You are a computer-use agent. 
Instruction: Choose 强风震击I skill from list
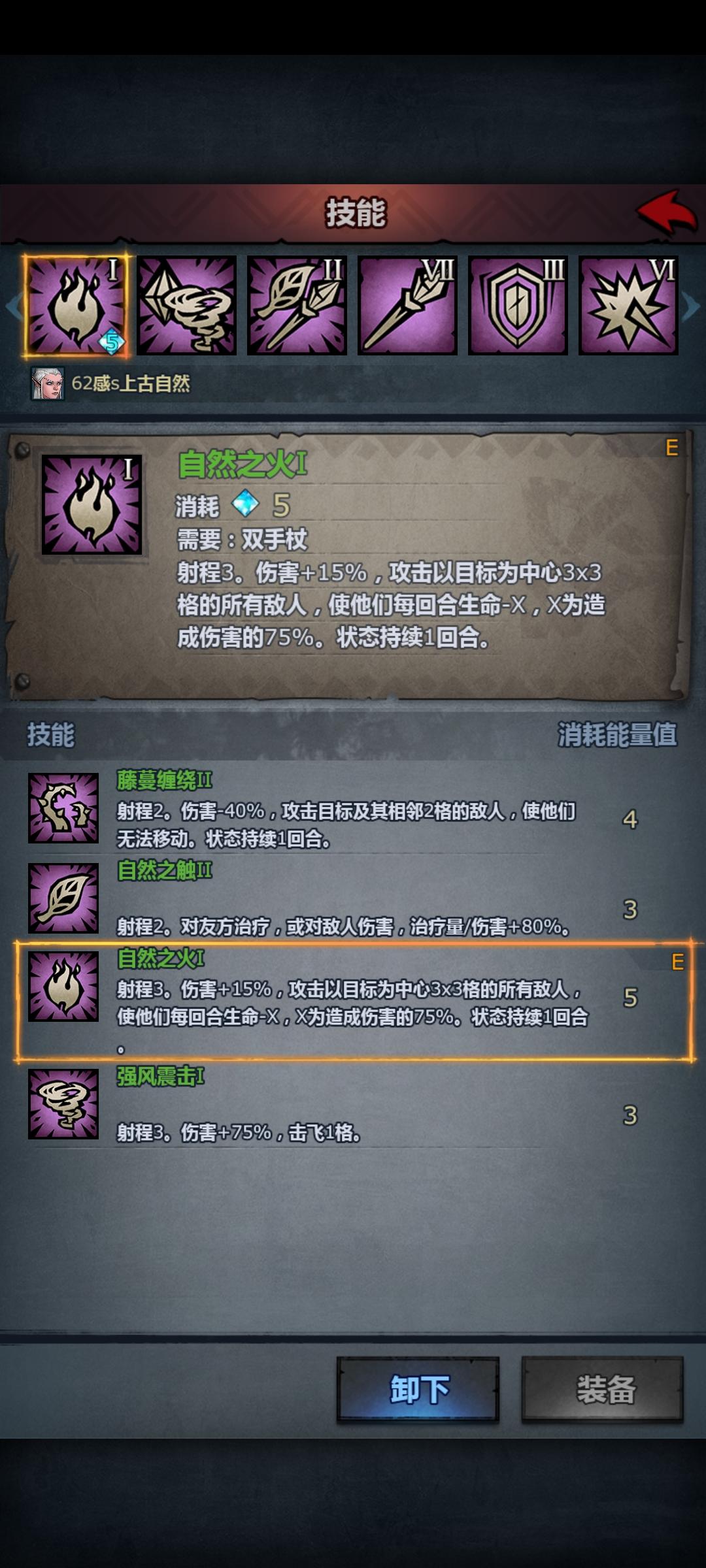(x=353, y=1104)
